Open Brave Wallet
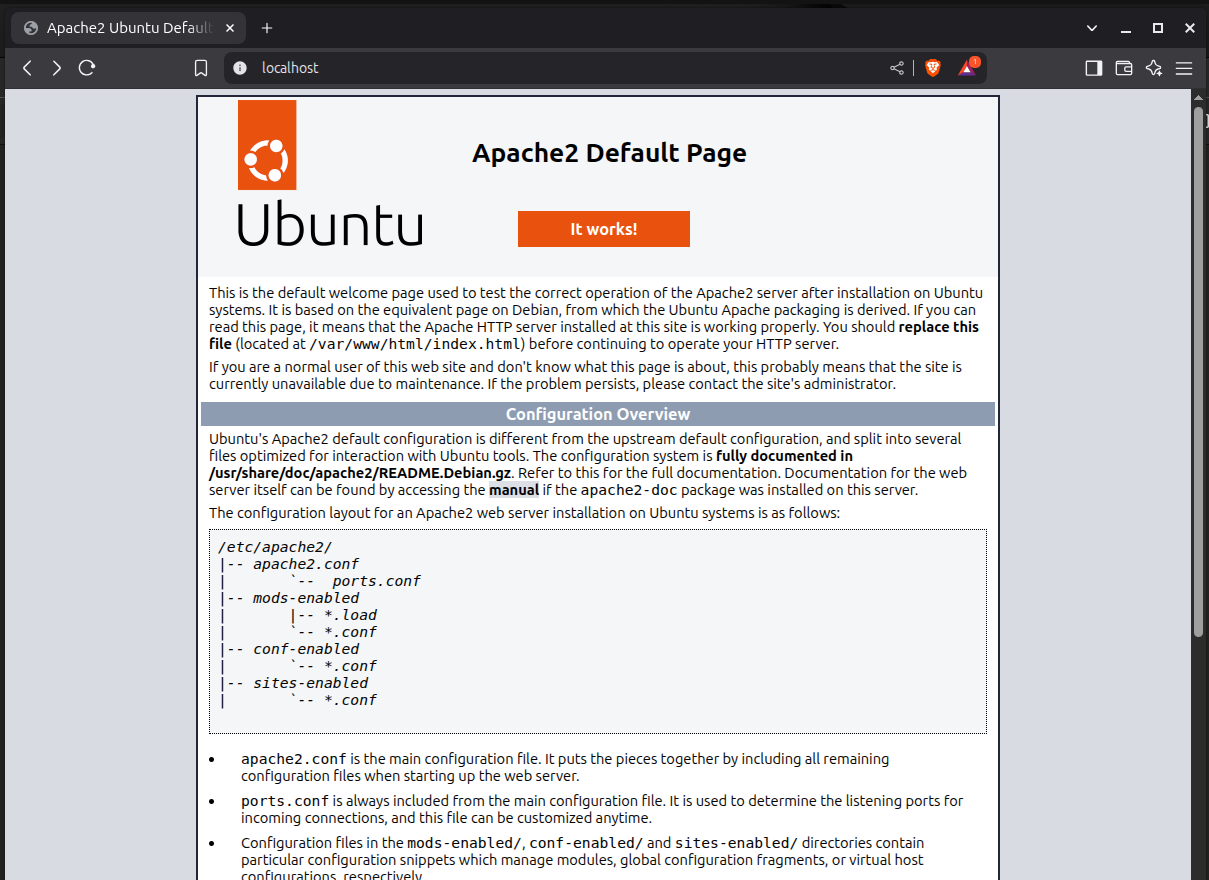The height and width of the screenshot is (880, 1209). [x=1124, y=68]
